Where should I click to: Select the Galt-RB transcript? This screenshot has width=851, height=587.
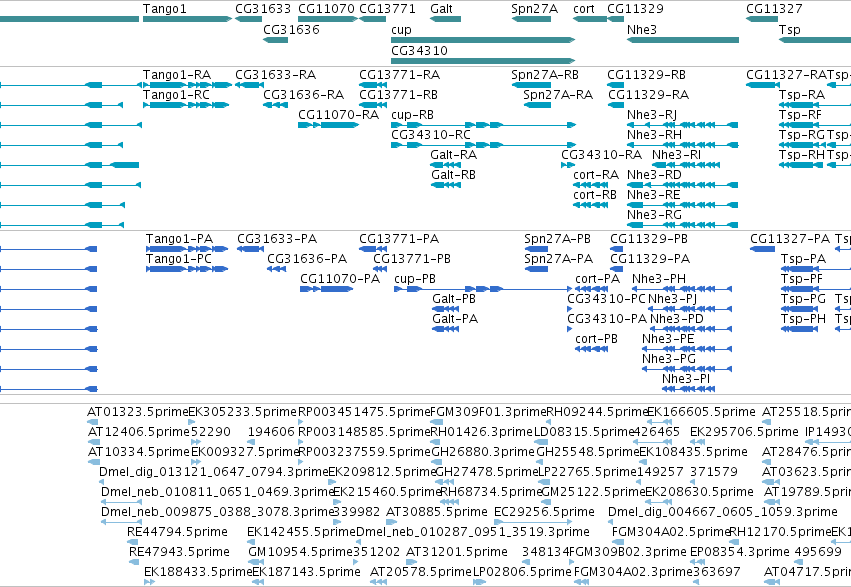pos(446,185)
